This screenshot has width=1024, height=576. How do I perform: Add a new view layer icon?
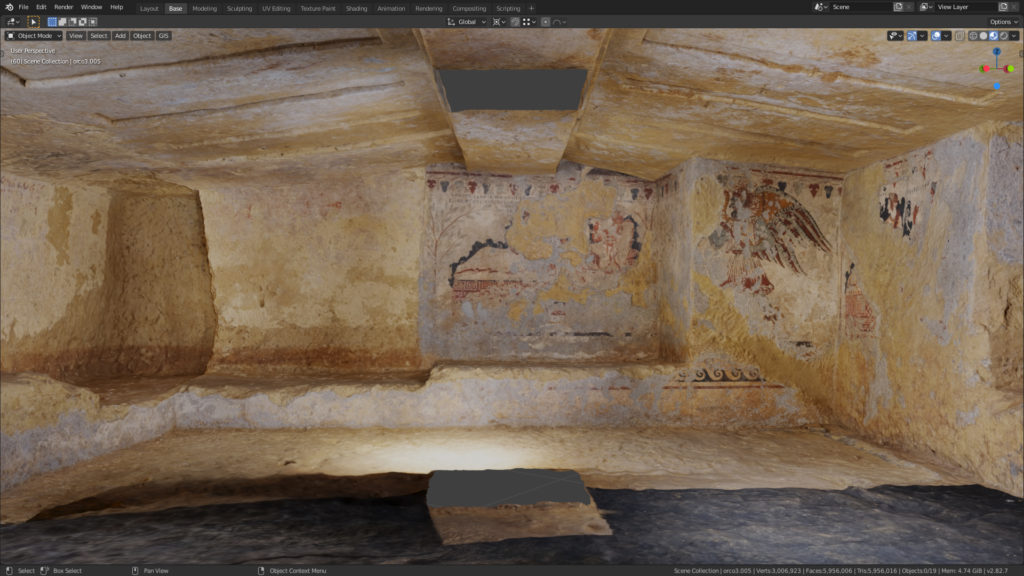click(1004, 7)
